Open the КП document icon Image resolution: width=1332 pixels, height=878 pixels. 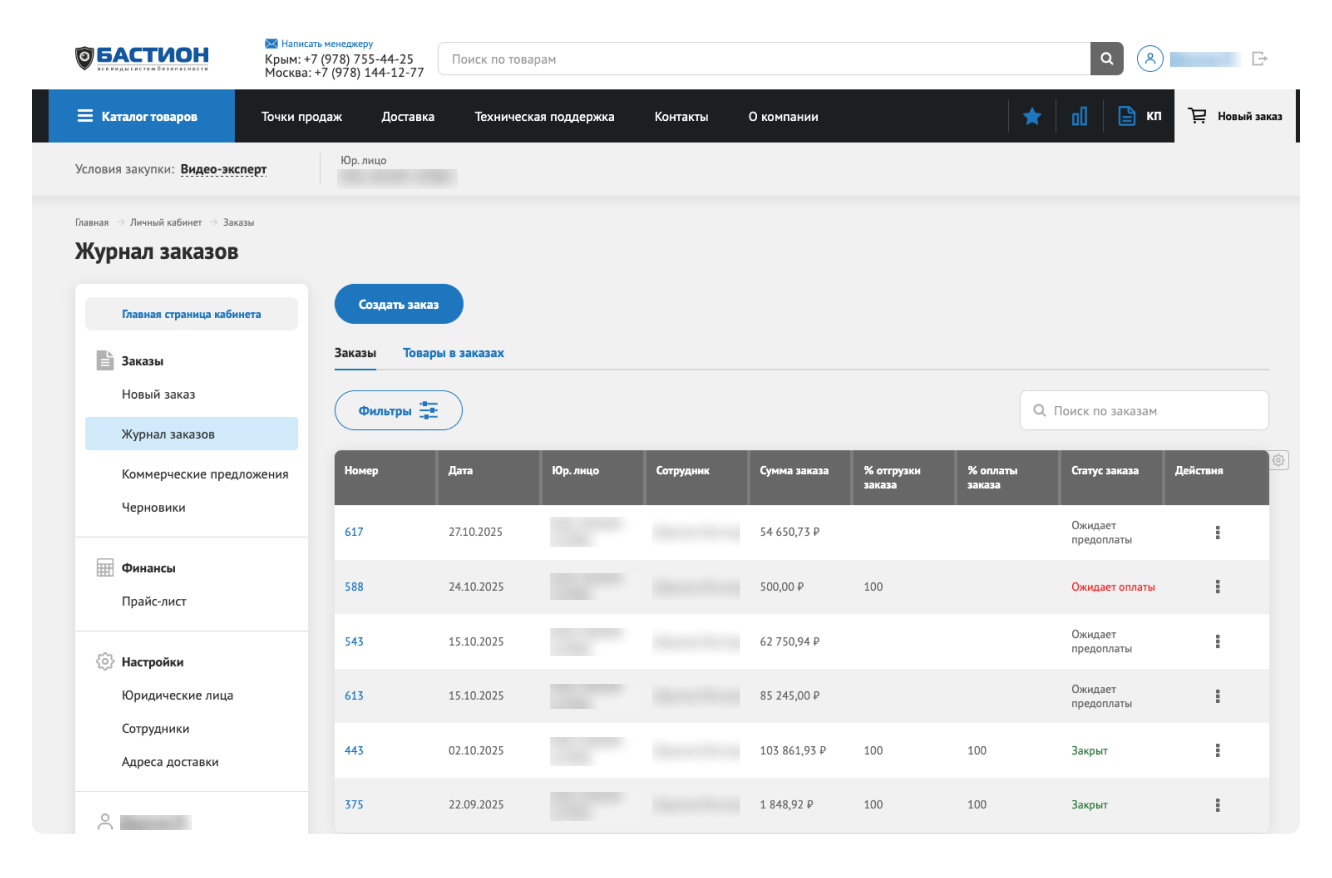point(1127,117)
